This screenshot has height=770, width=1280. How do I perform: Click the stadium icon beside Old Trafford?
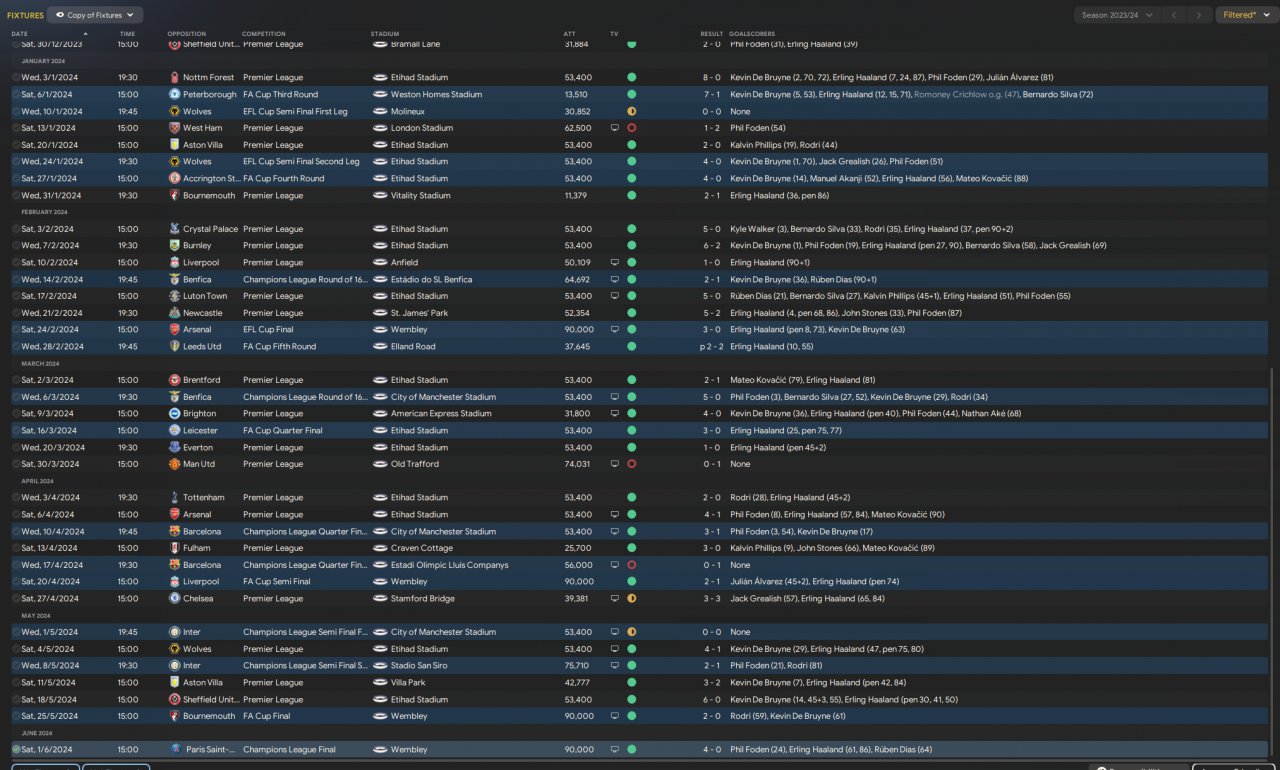pyautogui.click(x=380, y=464)
